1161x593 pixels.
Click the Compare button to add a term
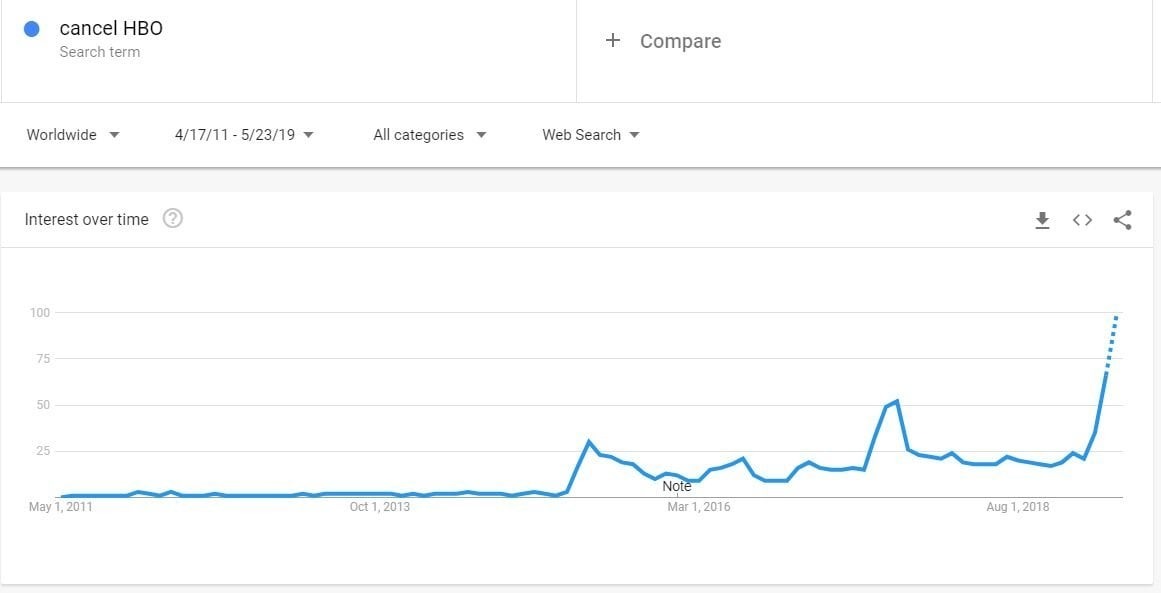pos(680,41)
